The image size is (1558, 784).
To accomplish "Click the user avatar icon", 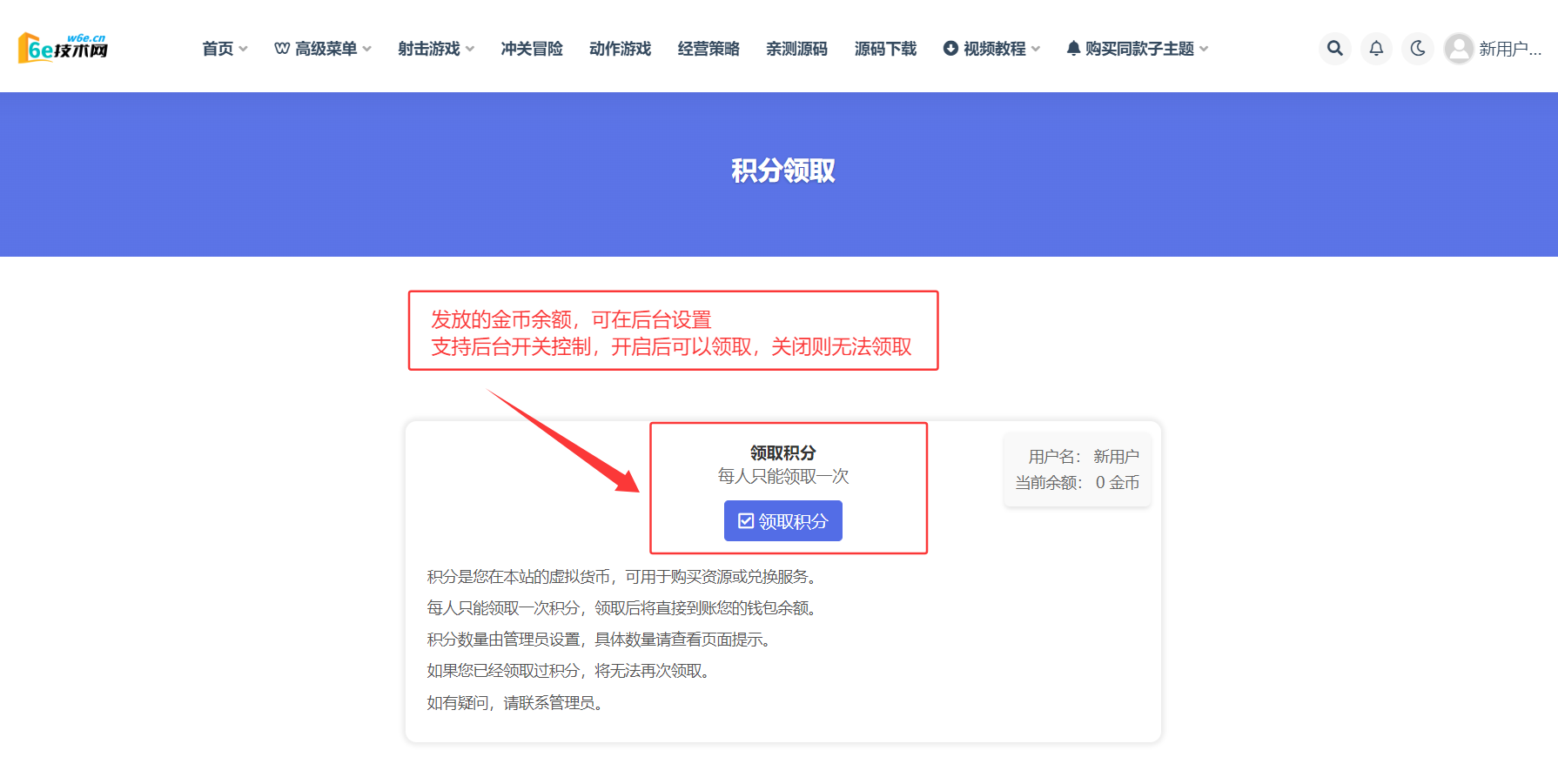I will pos(1459,49).
